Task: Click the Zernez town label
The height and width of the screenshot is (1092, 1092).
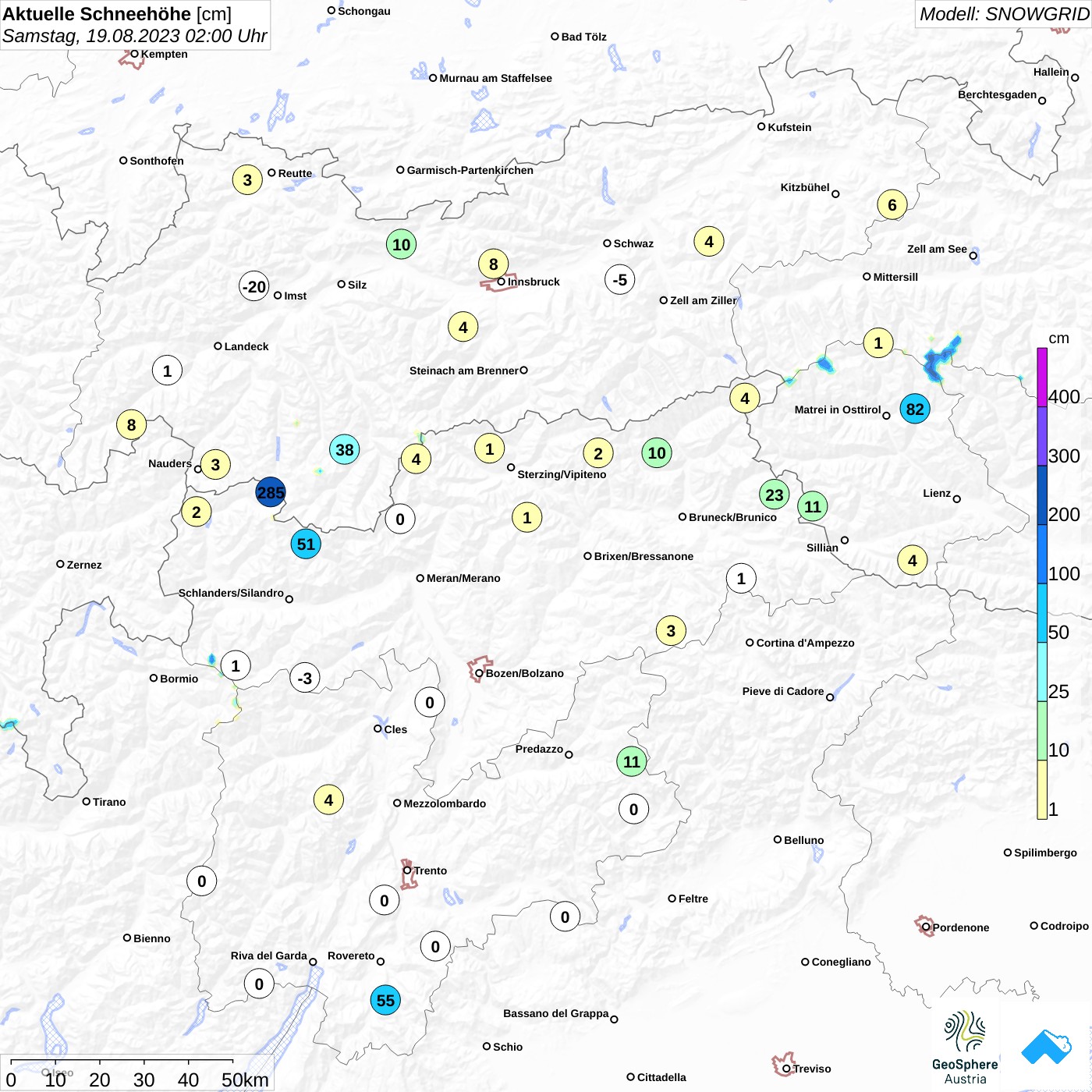Action: [84, 565]
